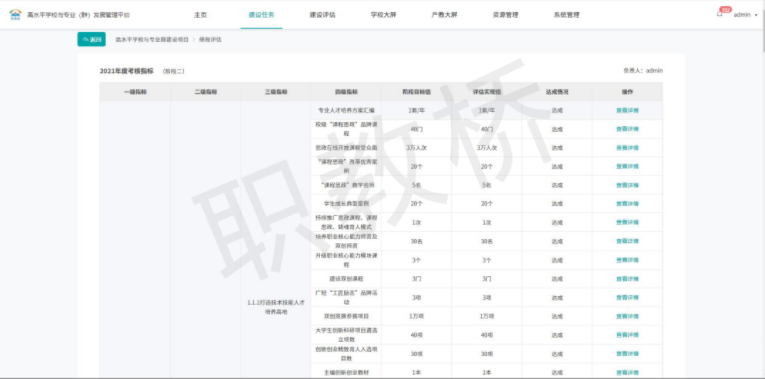Select the 专业人才培养方案汇编 indicator cell

click(x=346, y=110)
